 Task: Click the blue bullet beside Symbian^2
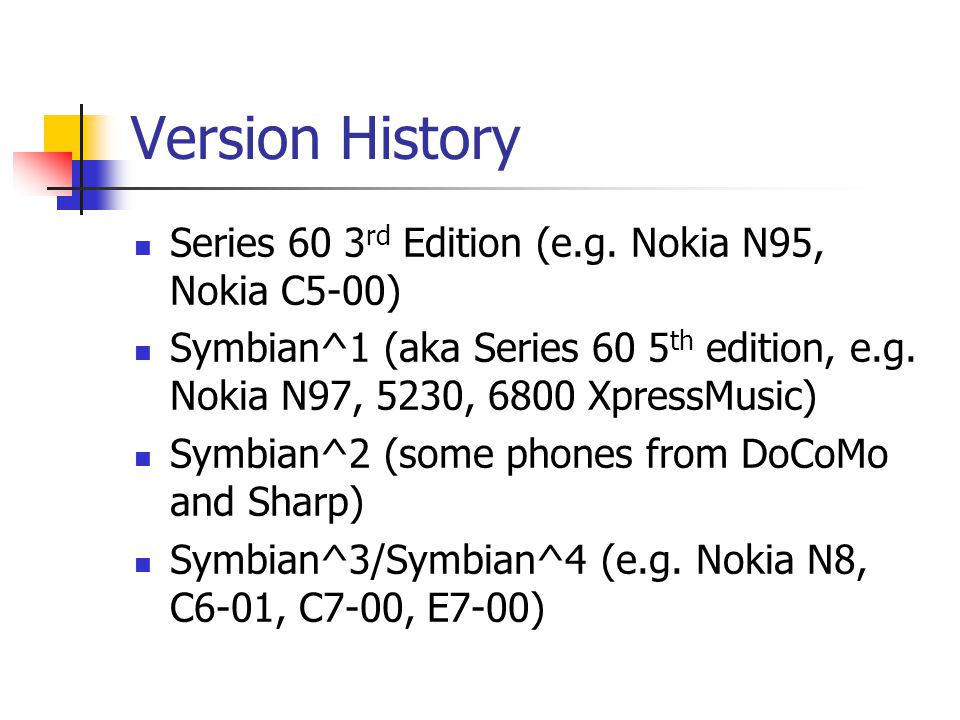(143, 459)
